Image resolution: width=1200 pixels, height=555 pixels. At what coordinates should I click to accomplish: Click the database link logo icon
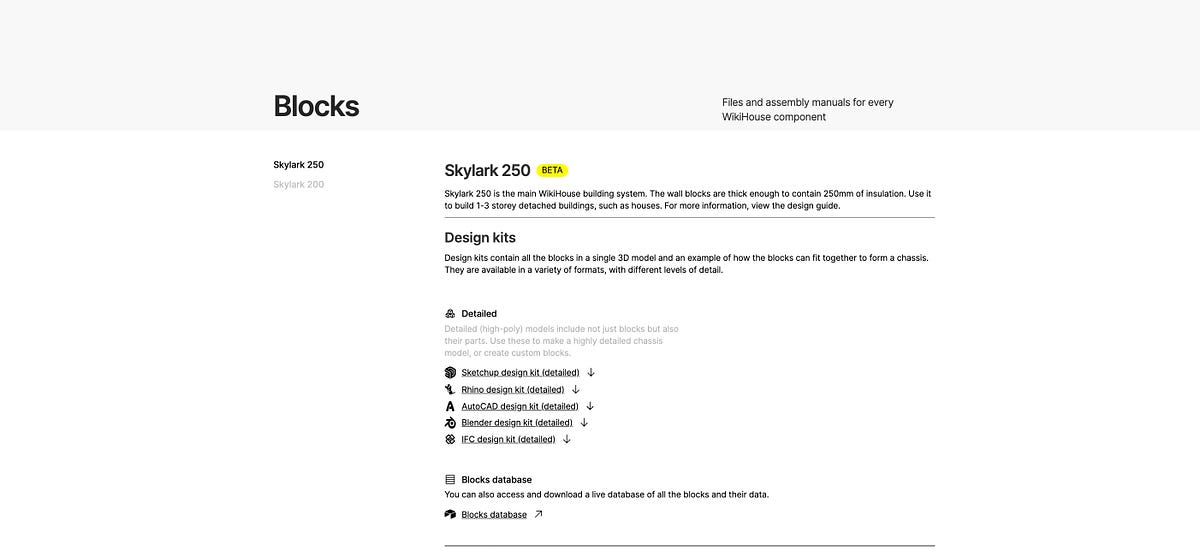pyautogui.click(x=450, y=514)
